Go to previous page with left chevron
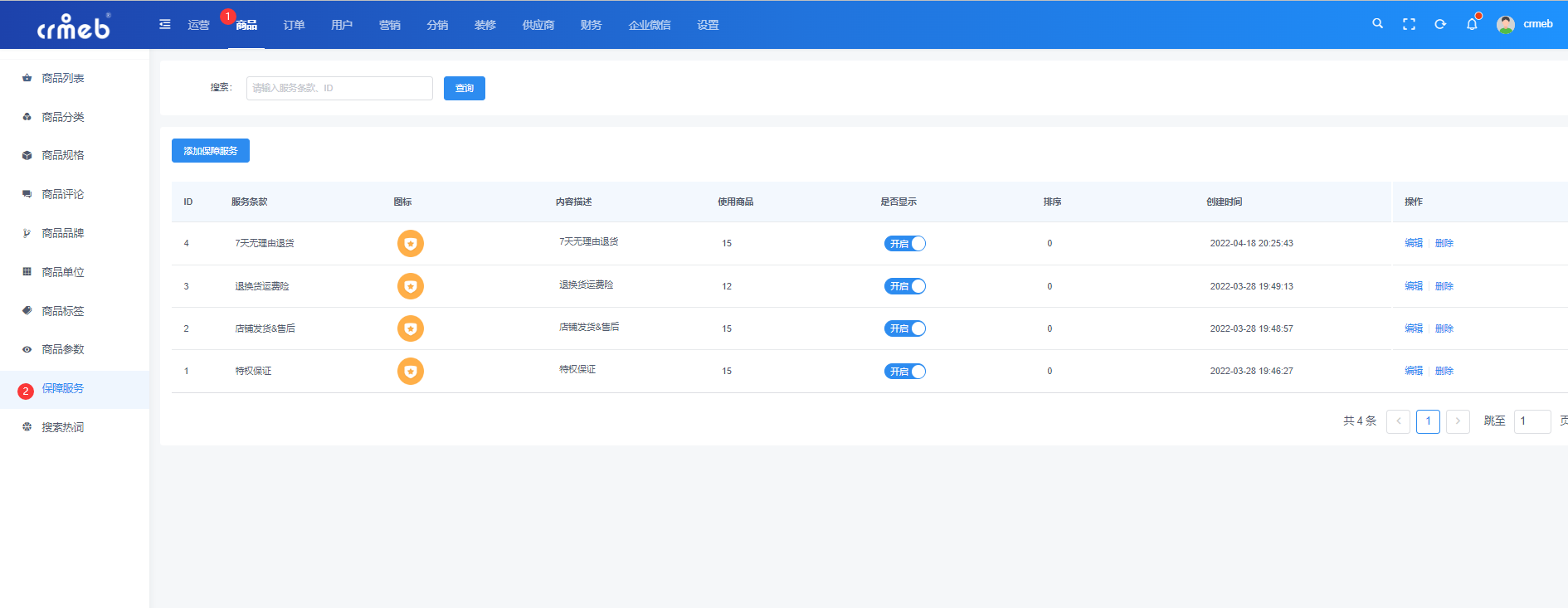The width and height of the screenshot is (1568, 608). (1398, 421)
